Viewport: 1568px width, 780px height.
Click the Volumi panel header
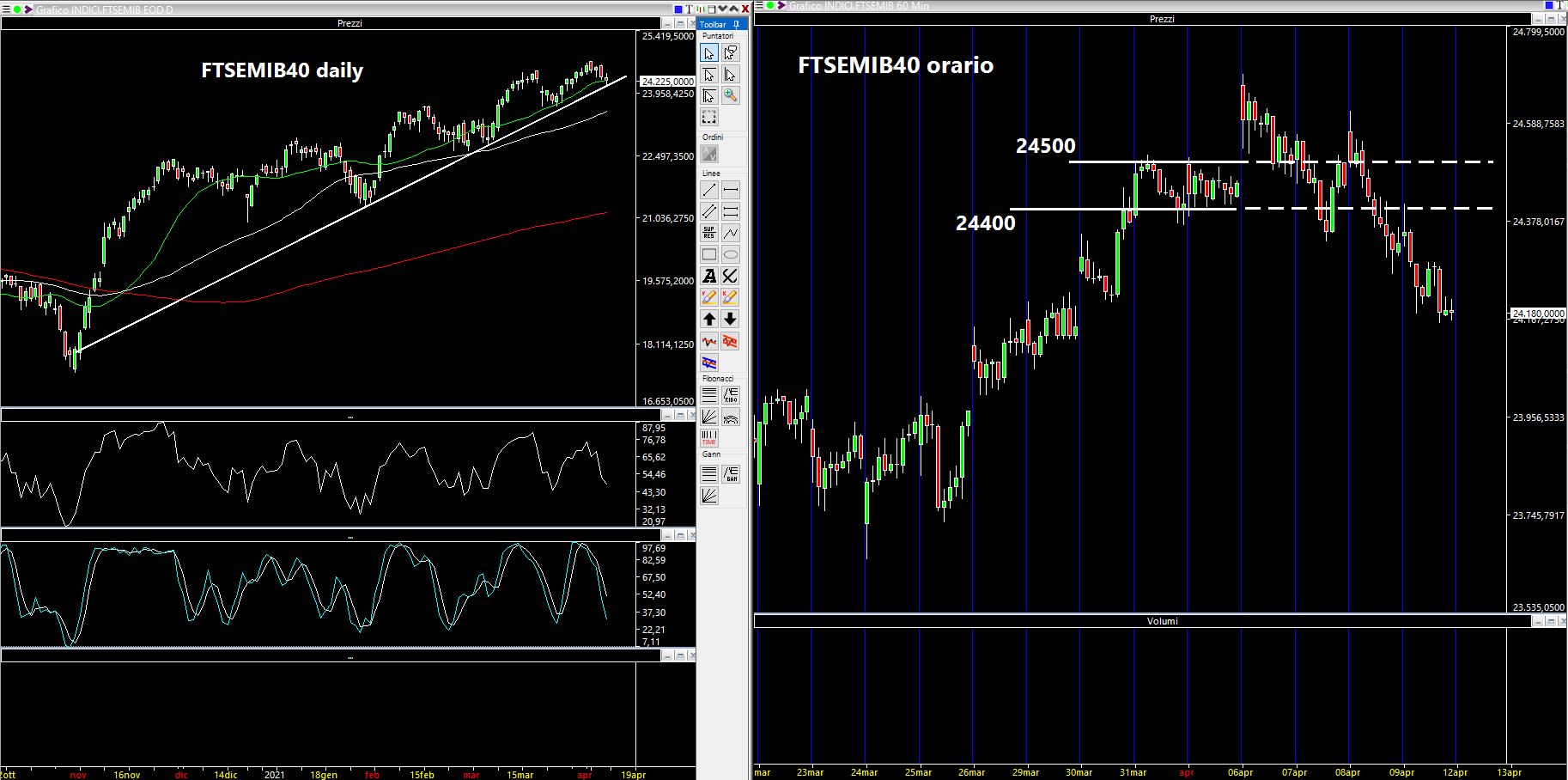pos(1162,620)
